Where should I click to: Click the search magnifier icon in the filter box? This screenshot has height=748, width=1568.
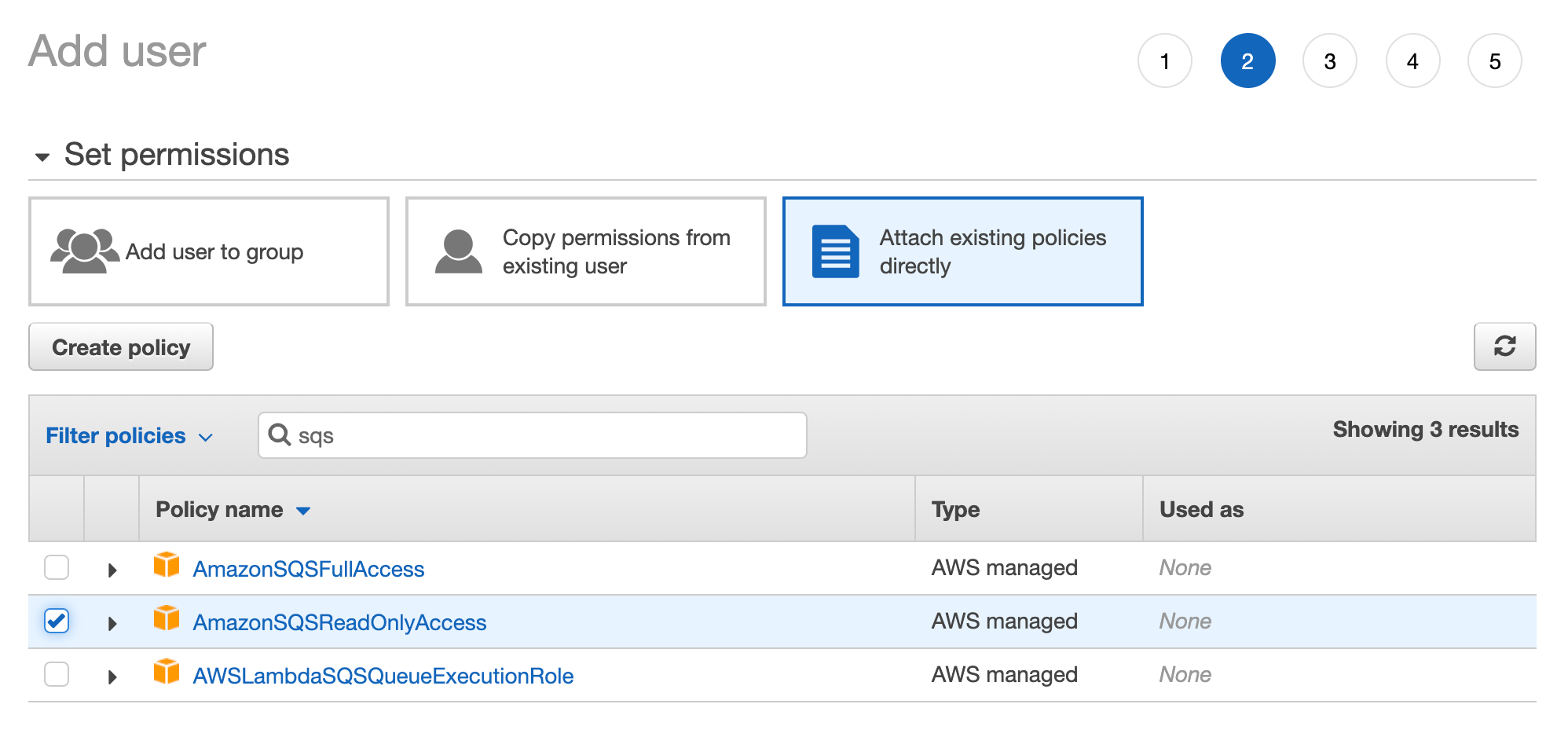pyautogui.click(x=280, y=434)
